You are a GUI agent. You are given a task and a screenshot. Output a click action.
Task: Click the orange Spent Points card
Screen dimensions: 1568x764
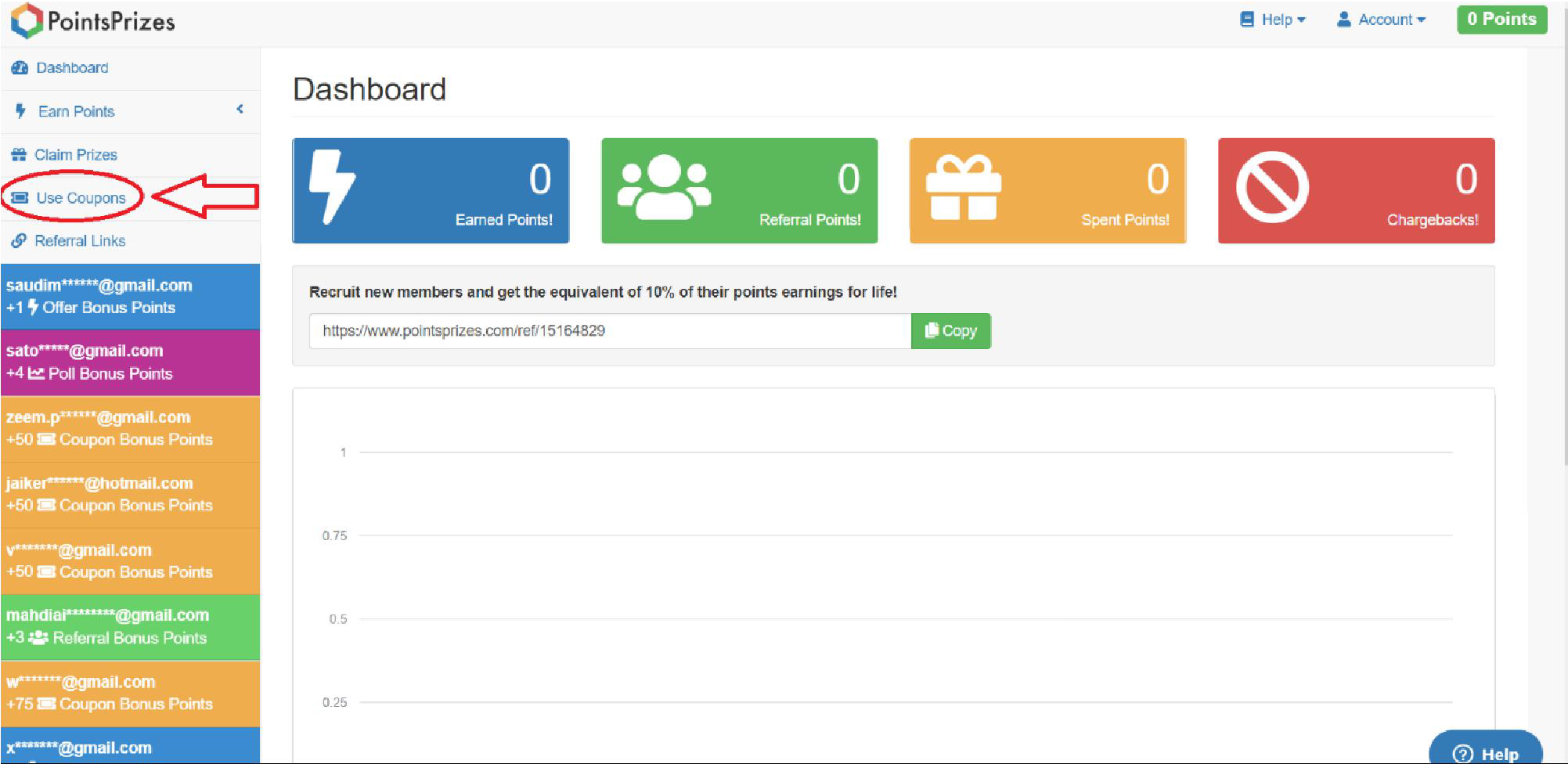click(x=1047, y=190)
